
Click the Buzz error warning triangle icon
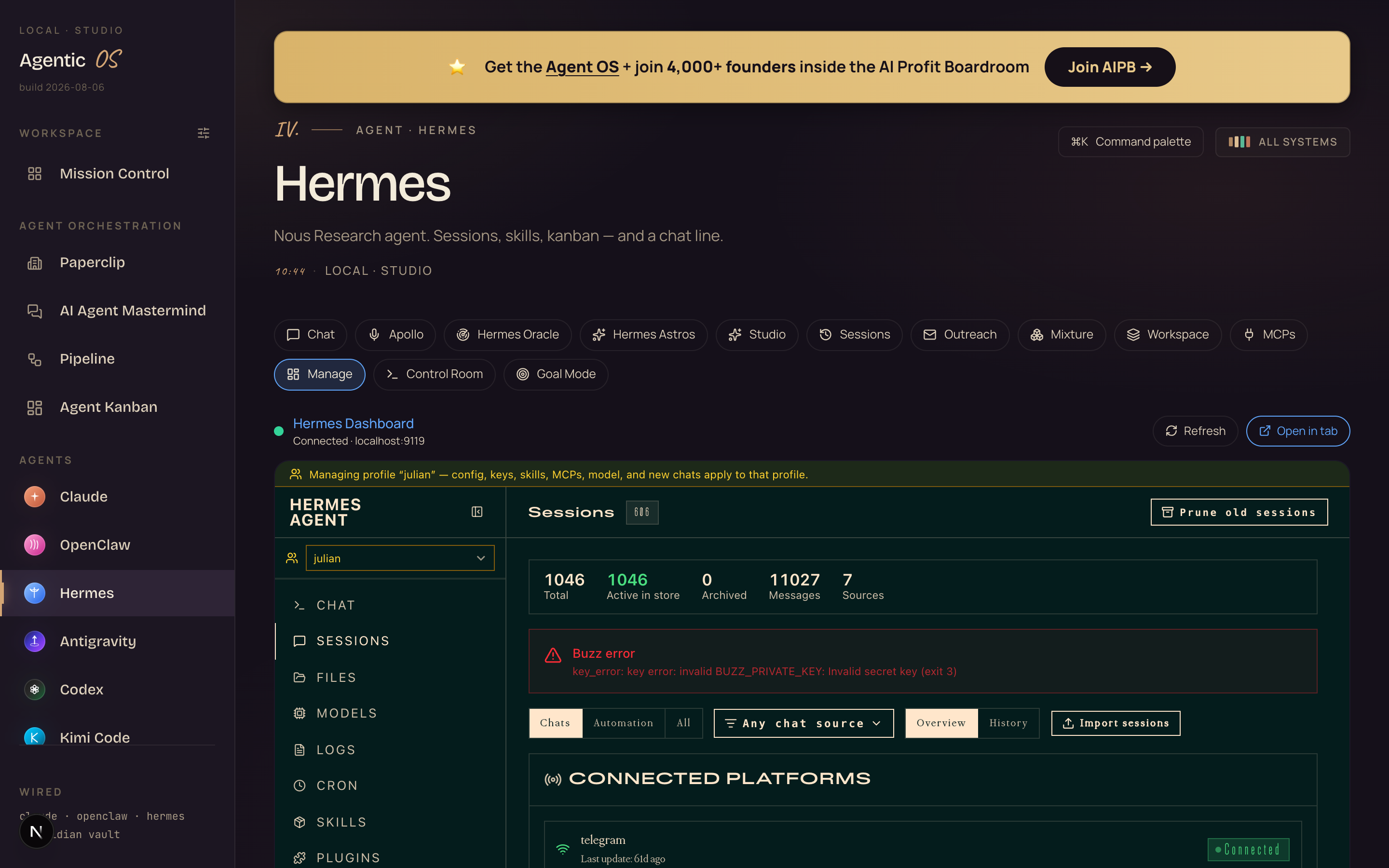(553, 655)
